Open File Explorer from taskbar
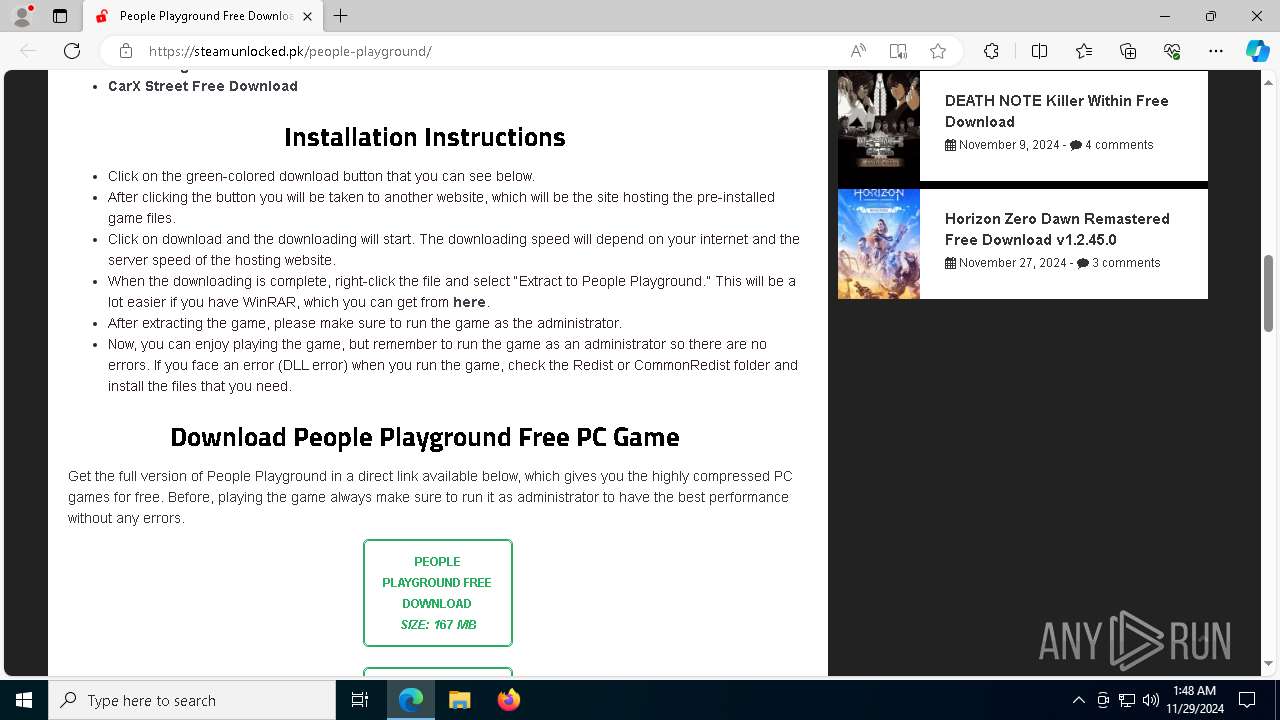This screenshot has width=1280, height=720. click(x=459, y=700)
